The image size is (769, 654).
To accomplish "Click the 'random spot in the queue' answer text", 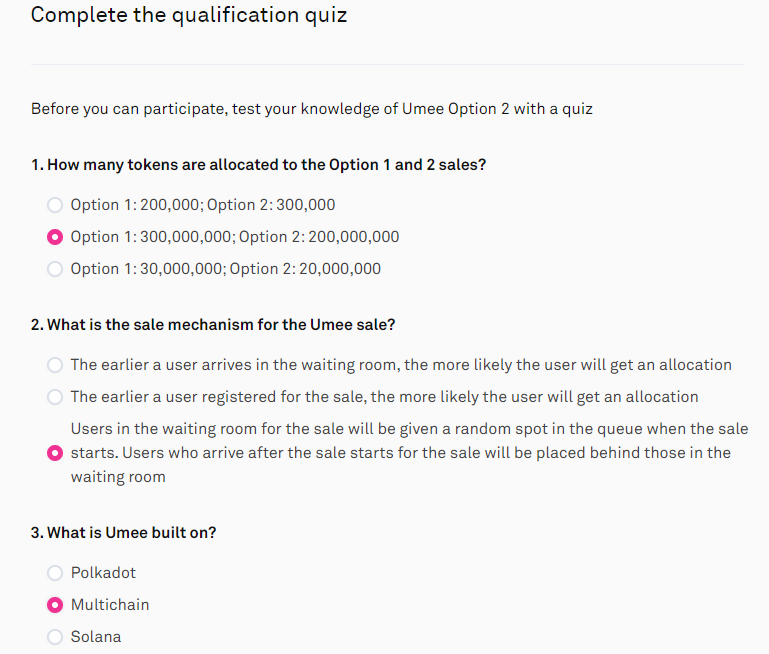I will (409, 453).
